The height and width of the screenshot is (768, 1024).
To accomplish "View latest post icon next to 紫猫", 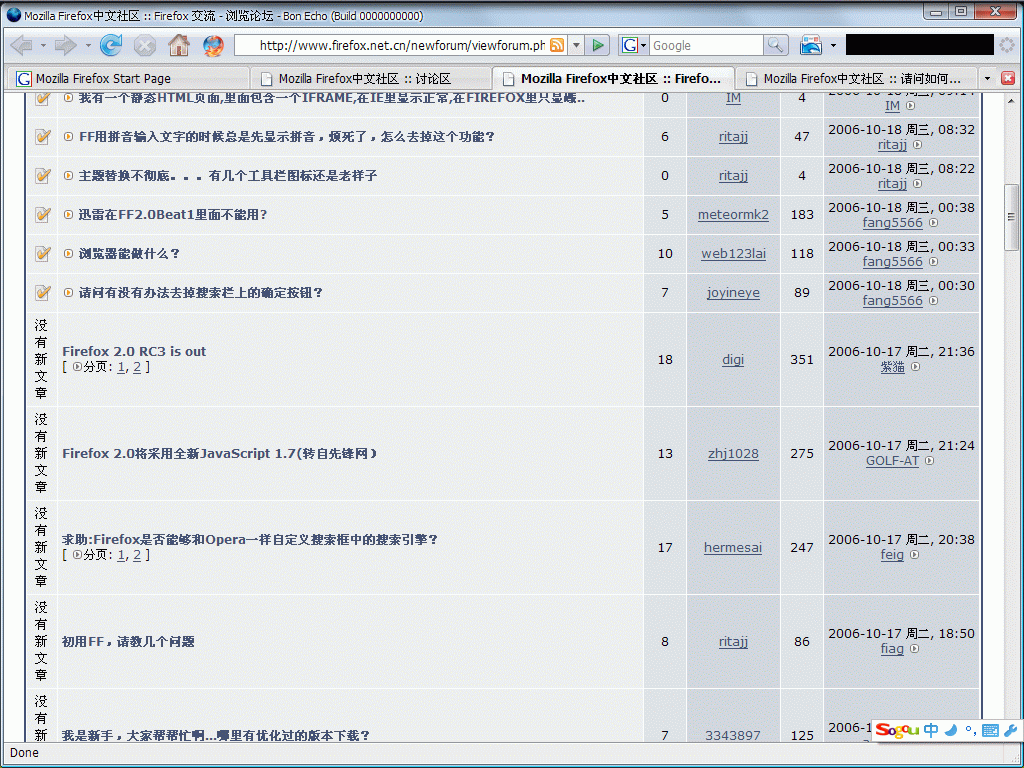I will (x=916, y=367).
